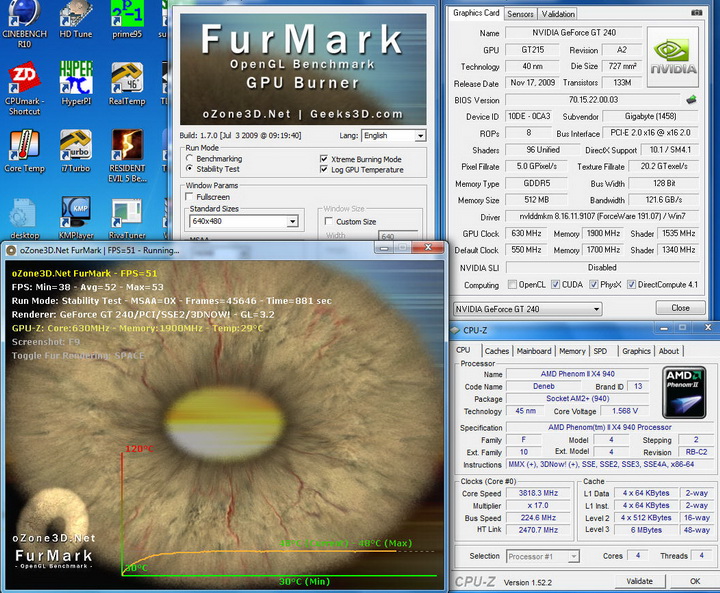
Task: Switch to the GPU-Z Validation tab
Action: pos(558,14)
